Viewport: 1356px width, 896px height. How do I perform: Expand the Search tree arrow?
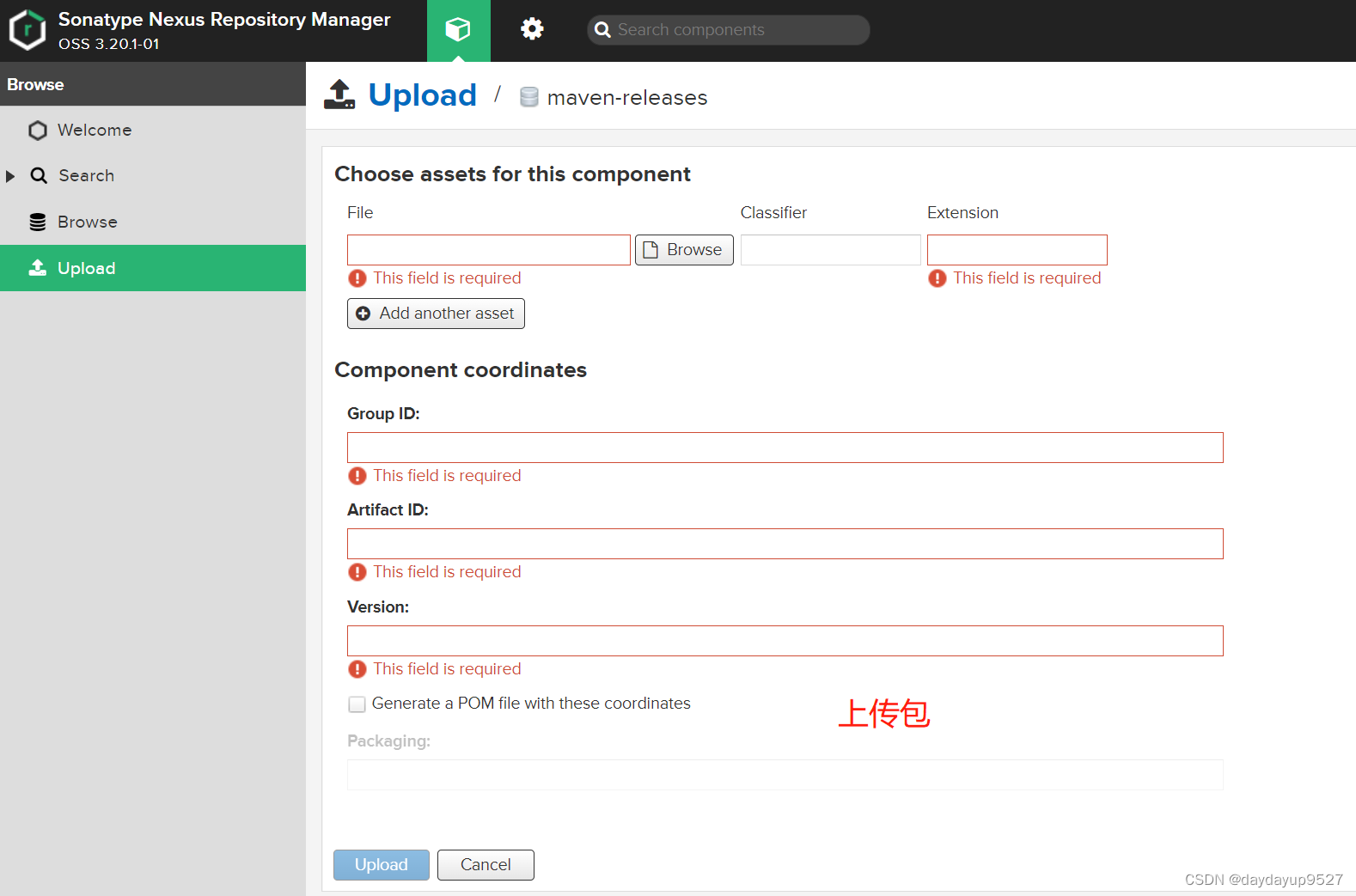click(10, 176)
